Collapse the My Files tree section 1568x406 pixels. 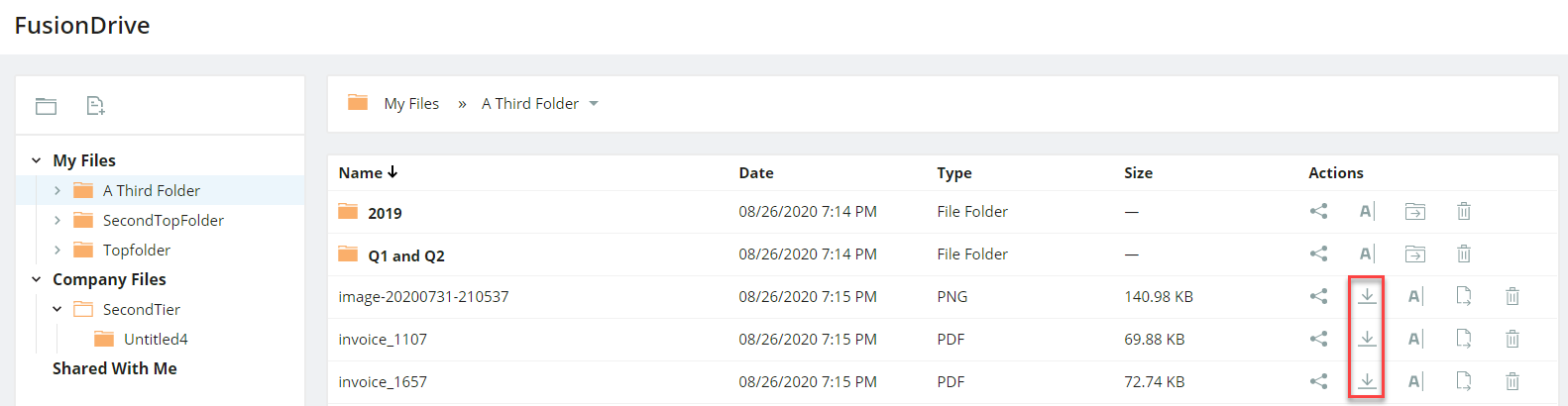pos(36,160)
